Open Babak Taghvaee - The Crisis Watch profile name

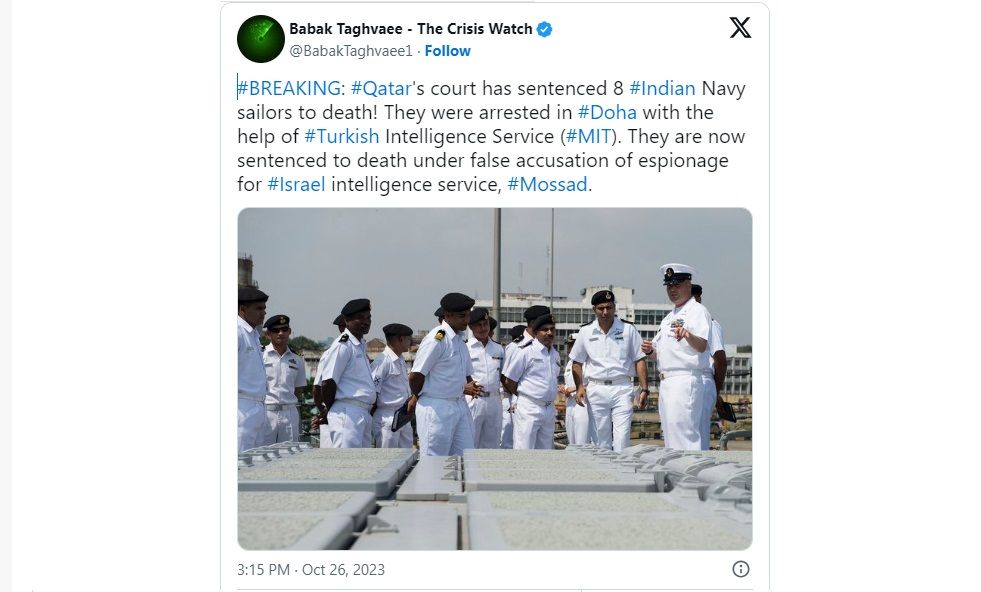pos(410,29)
